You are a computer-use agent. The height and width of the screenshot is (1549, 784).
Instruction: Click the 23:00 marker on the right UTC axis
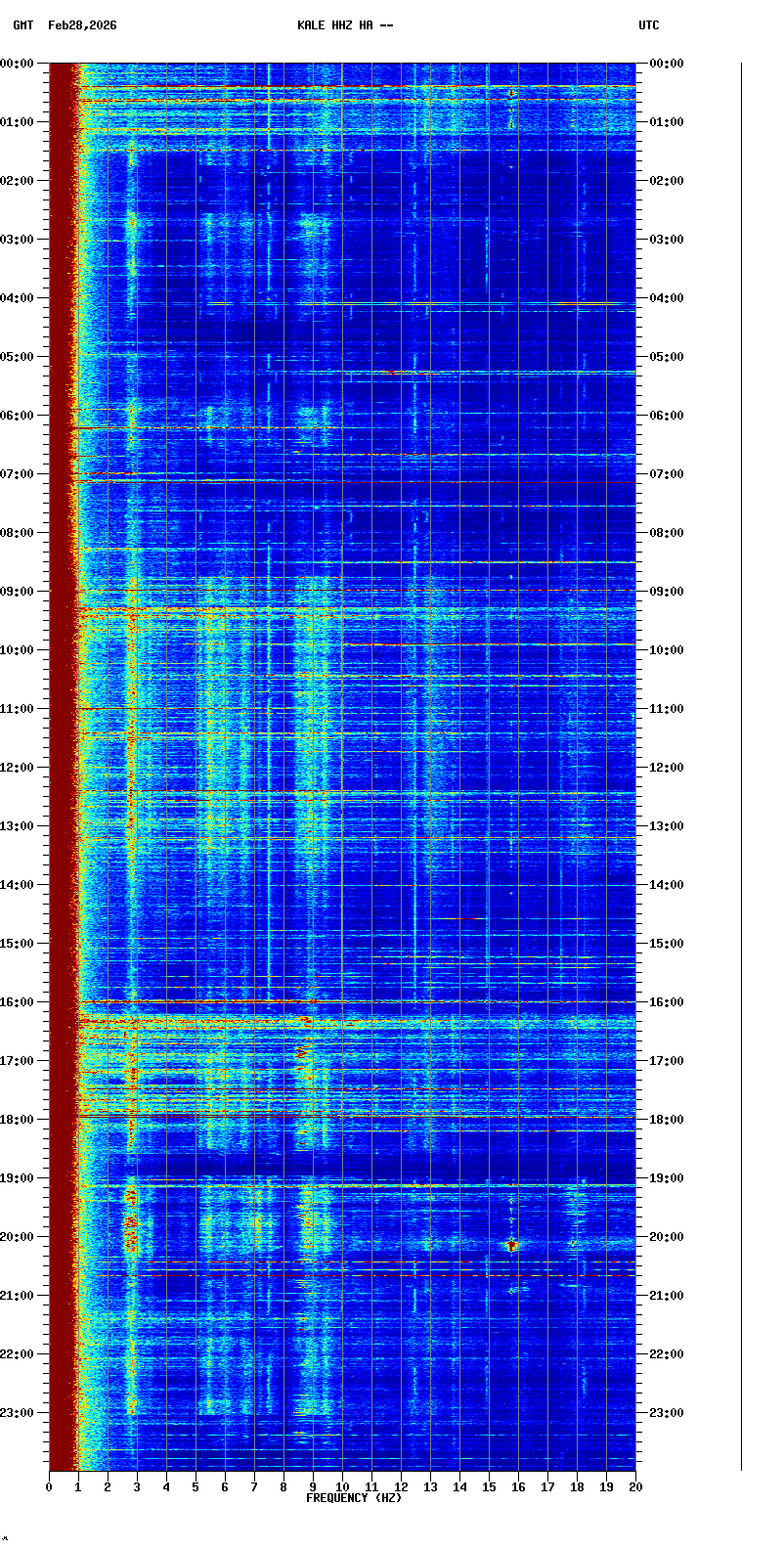[x=668, y=1413]
